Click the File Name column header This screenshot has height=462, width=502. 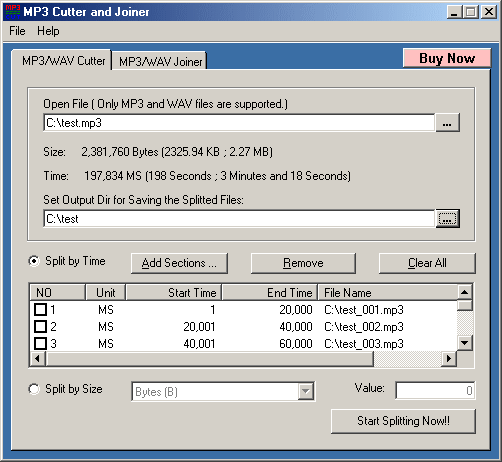pyautogui.click(x=387, y=293)
